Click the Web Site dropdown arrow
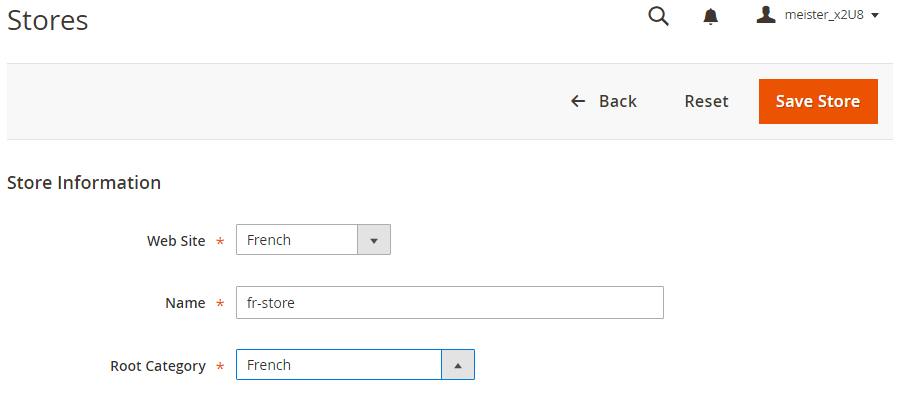 pos(374,240)
